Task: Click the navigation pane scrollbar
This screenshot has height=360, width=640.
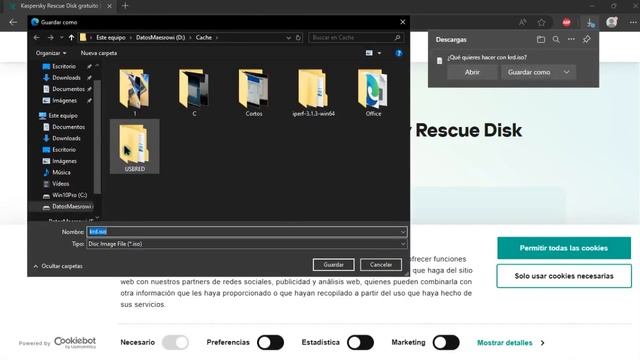Action: click(x=97, y=137)
